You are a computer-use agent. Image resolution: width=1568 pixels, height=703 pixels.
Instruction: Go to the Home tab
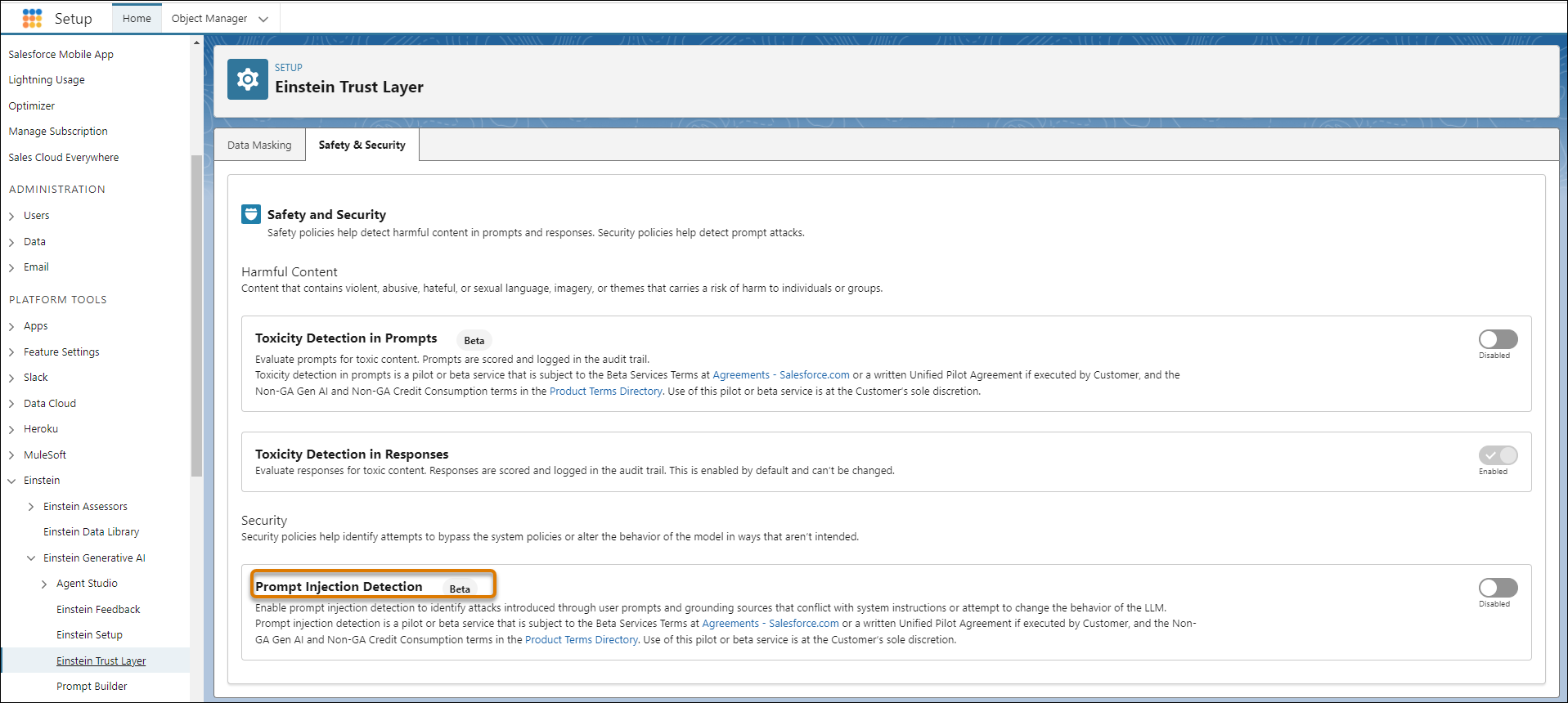pos(137,18)
